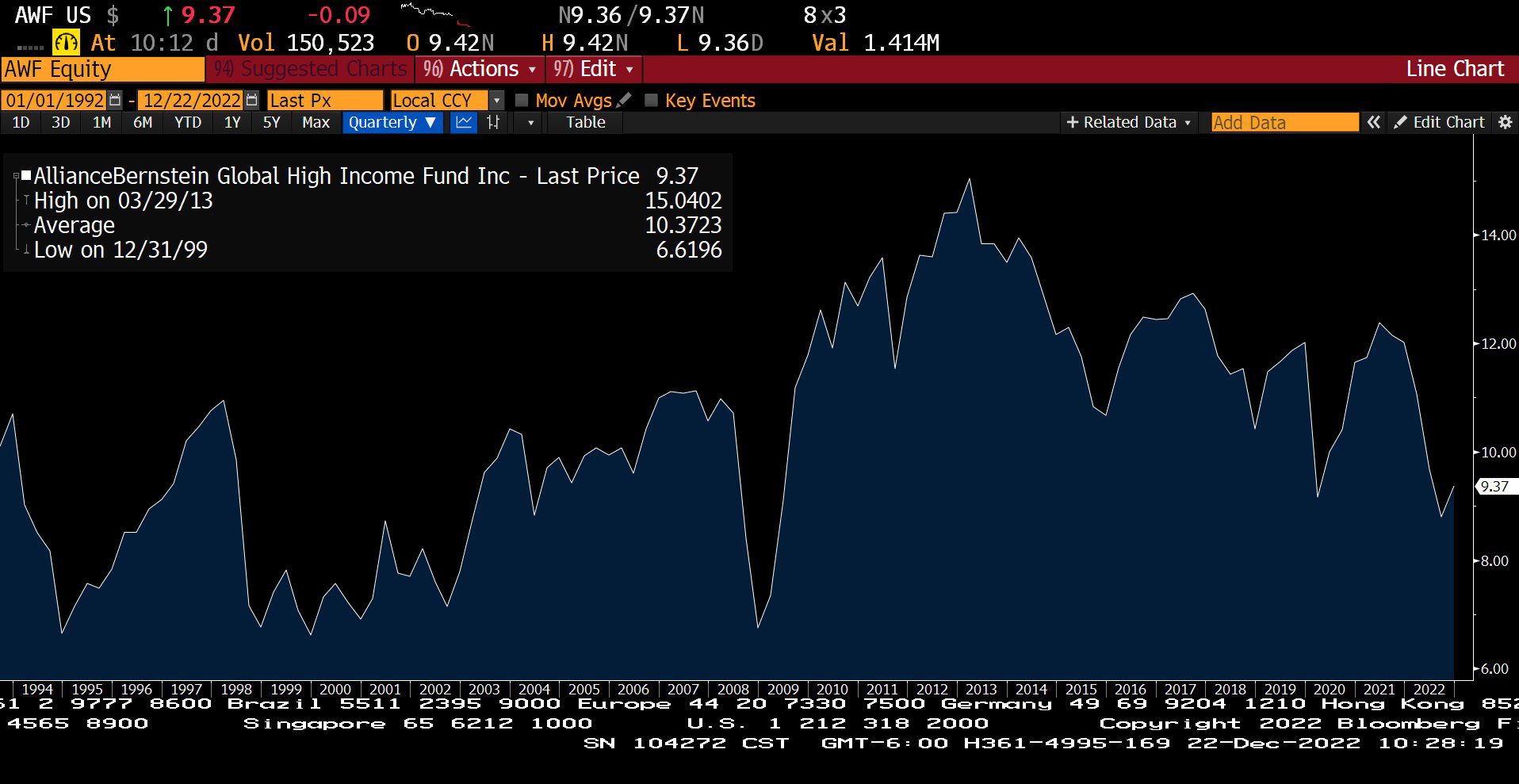The height and width of the screenshot is (784, 1519).
Task: Open the Quarterly periodicity dropdown
Action: pos(392,122)
